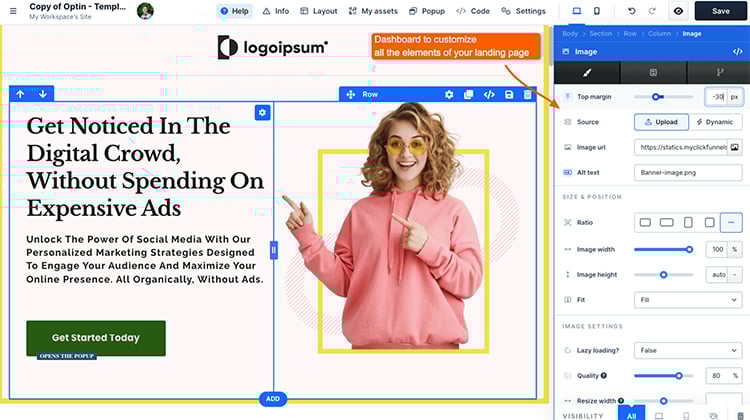Screen dimensions: 750x420
Task: Duplicate the Row using the copy icon
Action: [x=469, y=94]
